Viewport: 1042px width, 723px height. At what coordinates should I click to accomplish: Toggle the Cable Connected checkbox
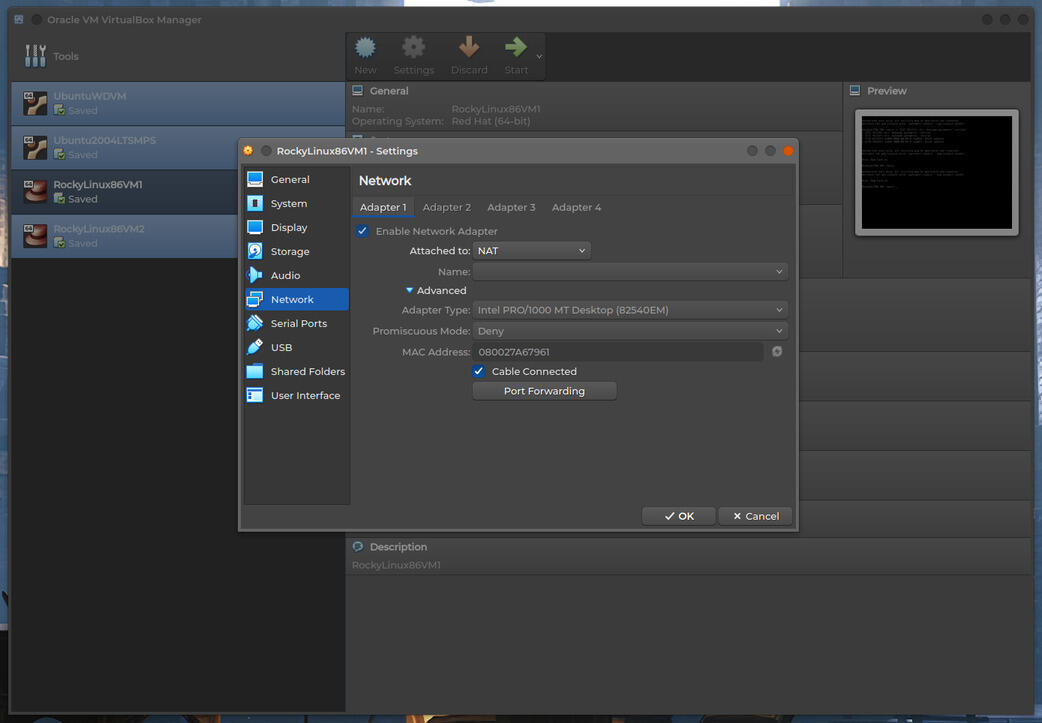point(478,371)
